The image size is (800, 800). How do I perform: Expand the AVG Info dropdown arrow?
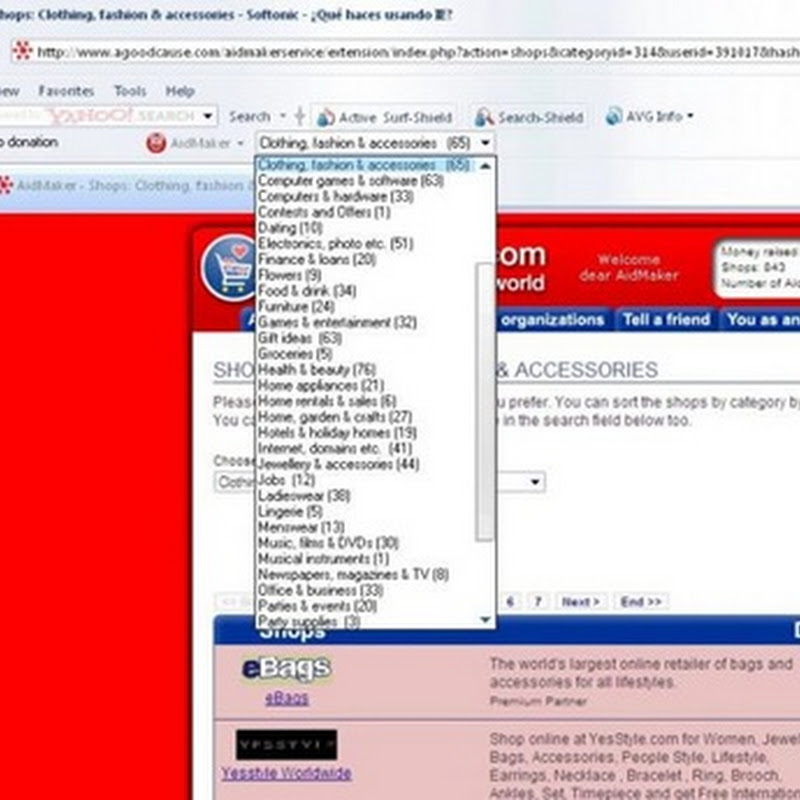(x=690, y=116)
